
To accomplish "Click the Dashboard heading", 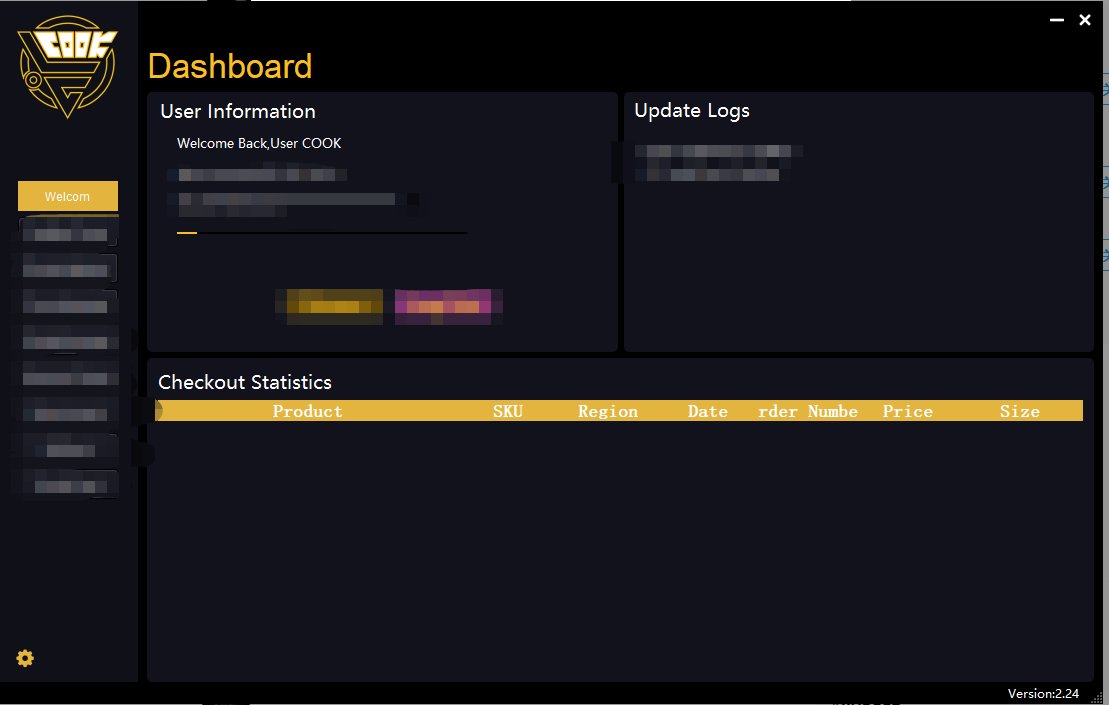I will coord(230,66).
